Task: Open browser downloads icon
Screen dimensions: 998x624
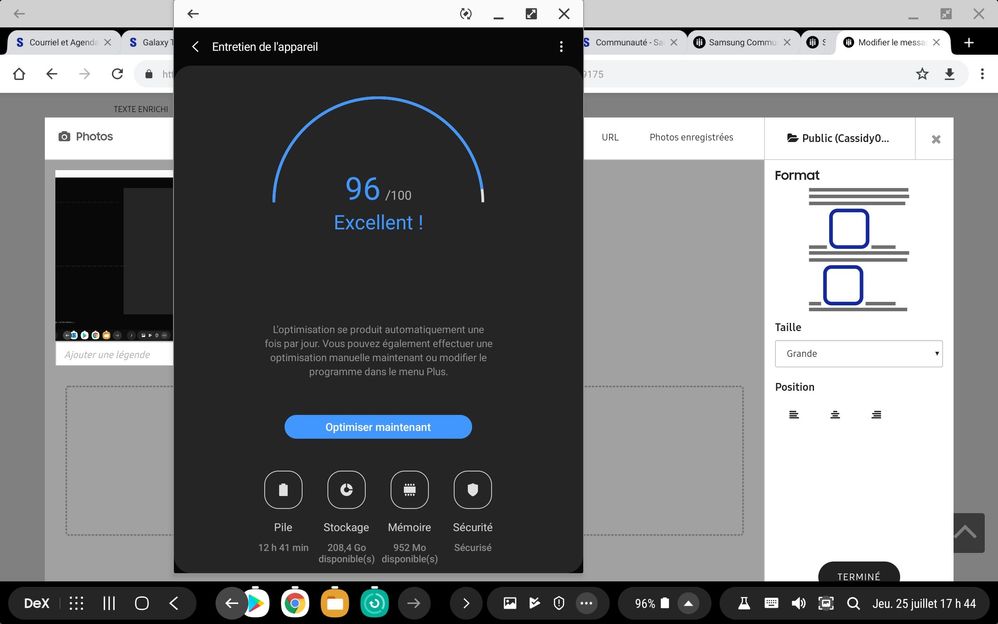Action: click(949, 74)
